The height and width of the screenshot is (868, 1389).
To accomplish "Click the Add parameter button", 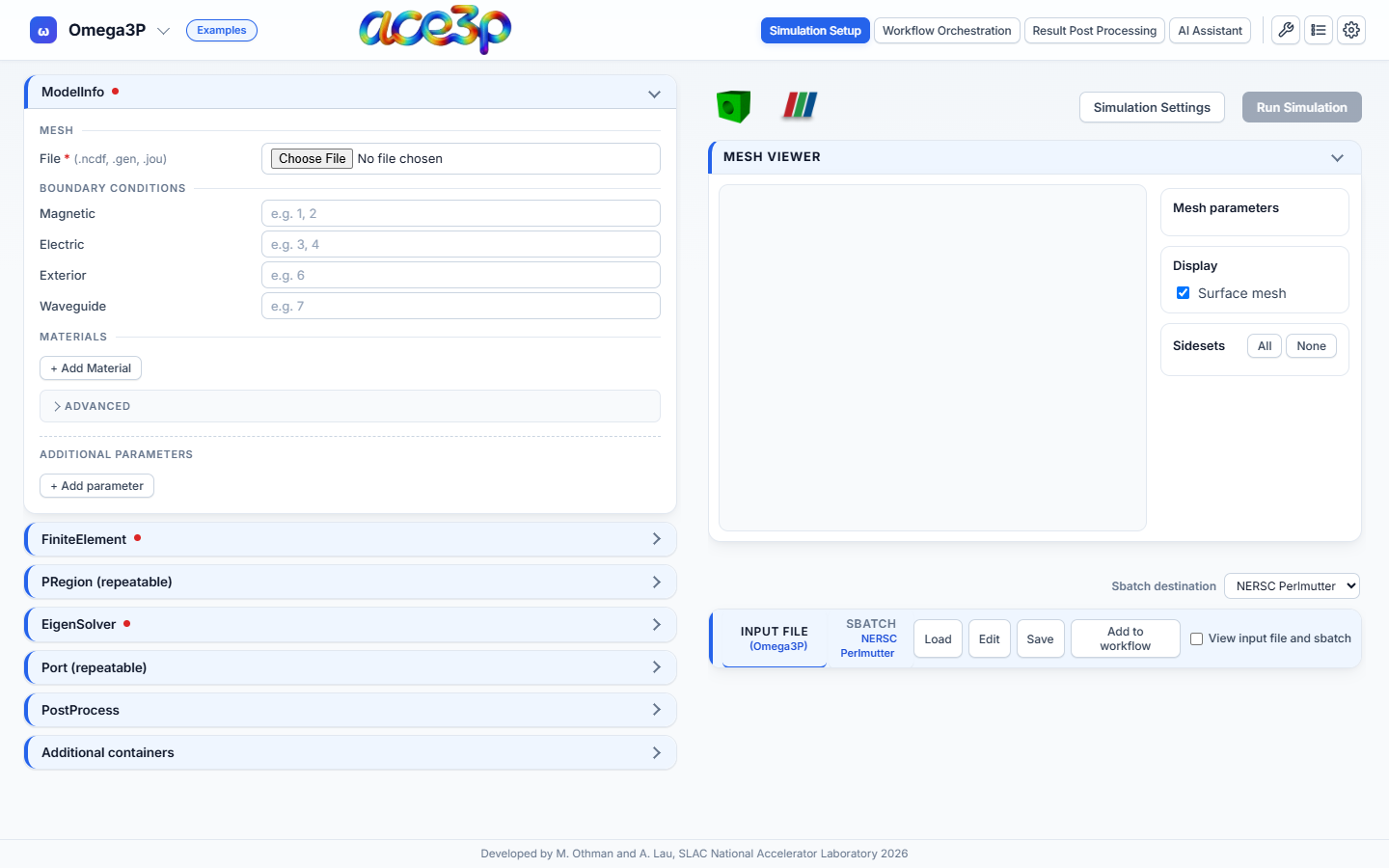I will pyautogui.click(x=96, y=486).
